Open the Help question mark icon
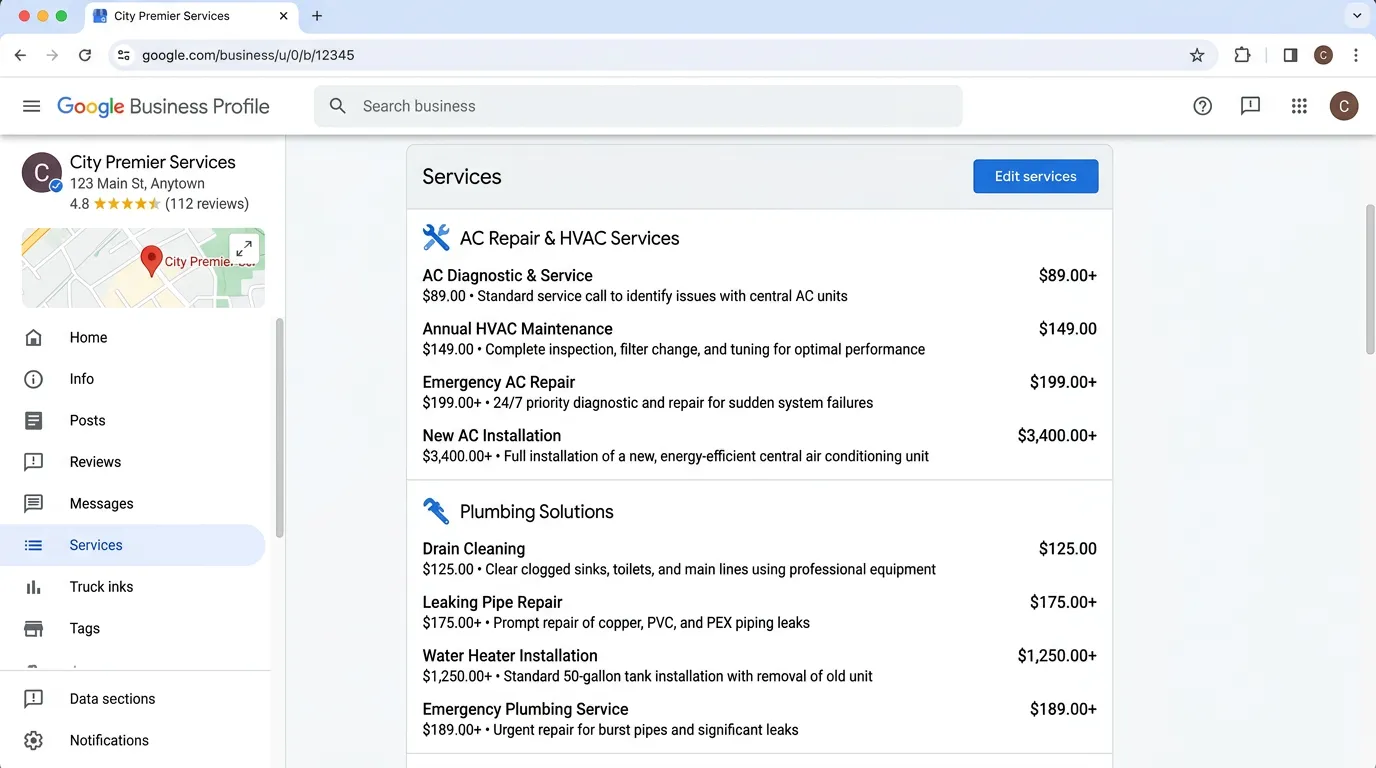Viewport: 1376px width, 768px height. click(x=1203, y=106)
